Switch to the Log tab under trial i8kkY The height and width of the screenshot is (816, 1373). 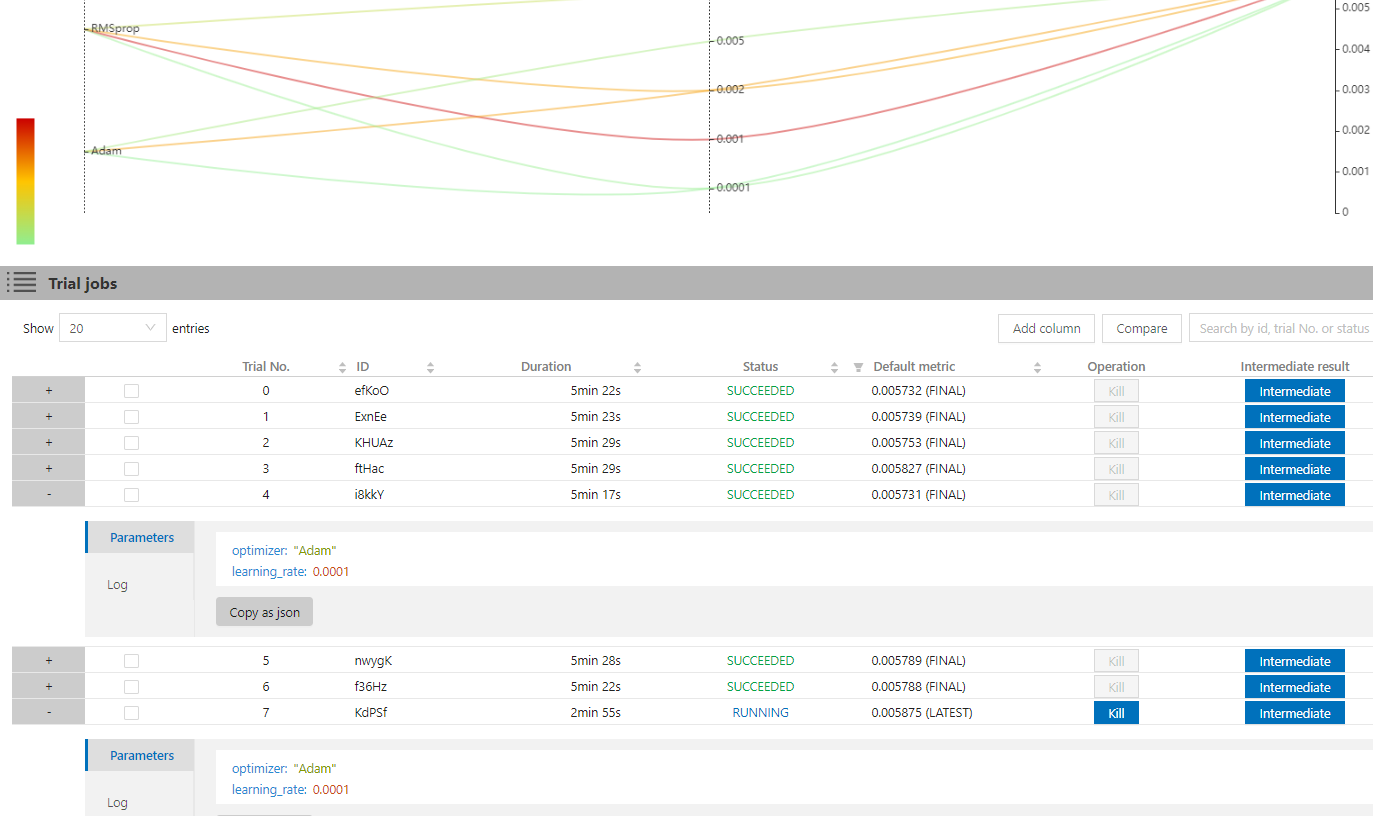click(117, 585)
